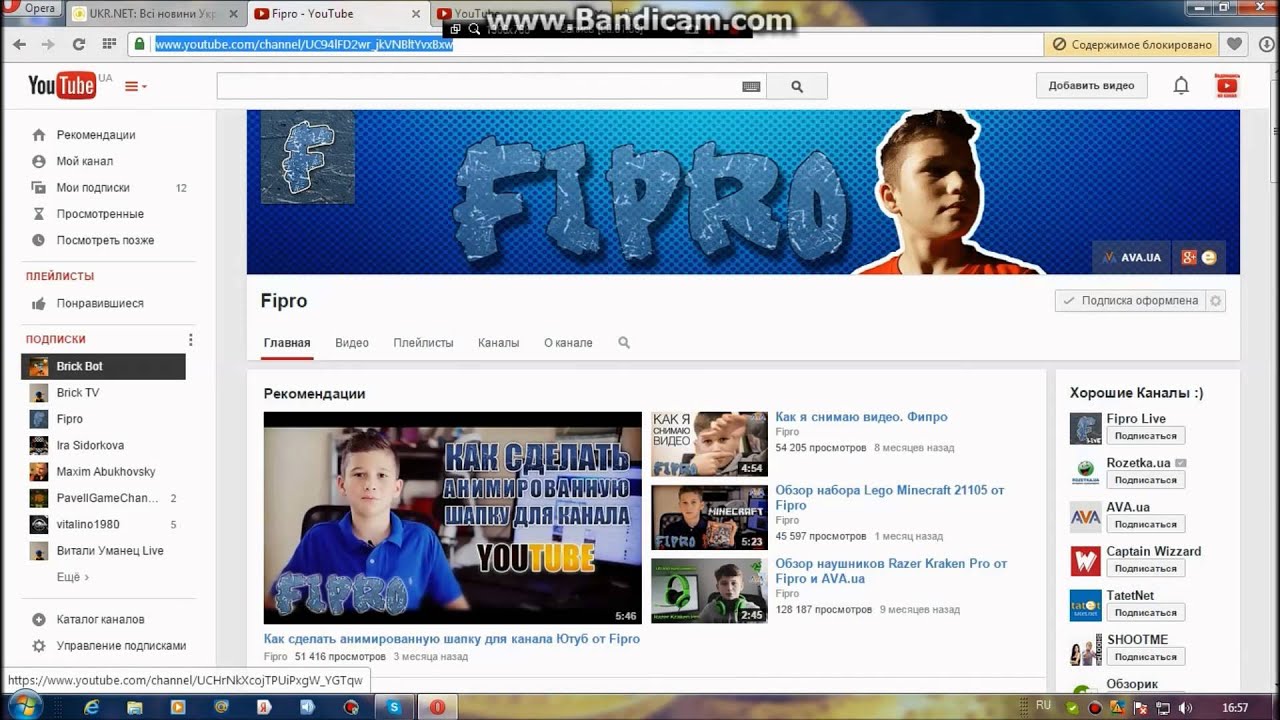Open subscription settings gear
Screen dimensions: 1280x720
pos(1216,300)
